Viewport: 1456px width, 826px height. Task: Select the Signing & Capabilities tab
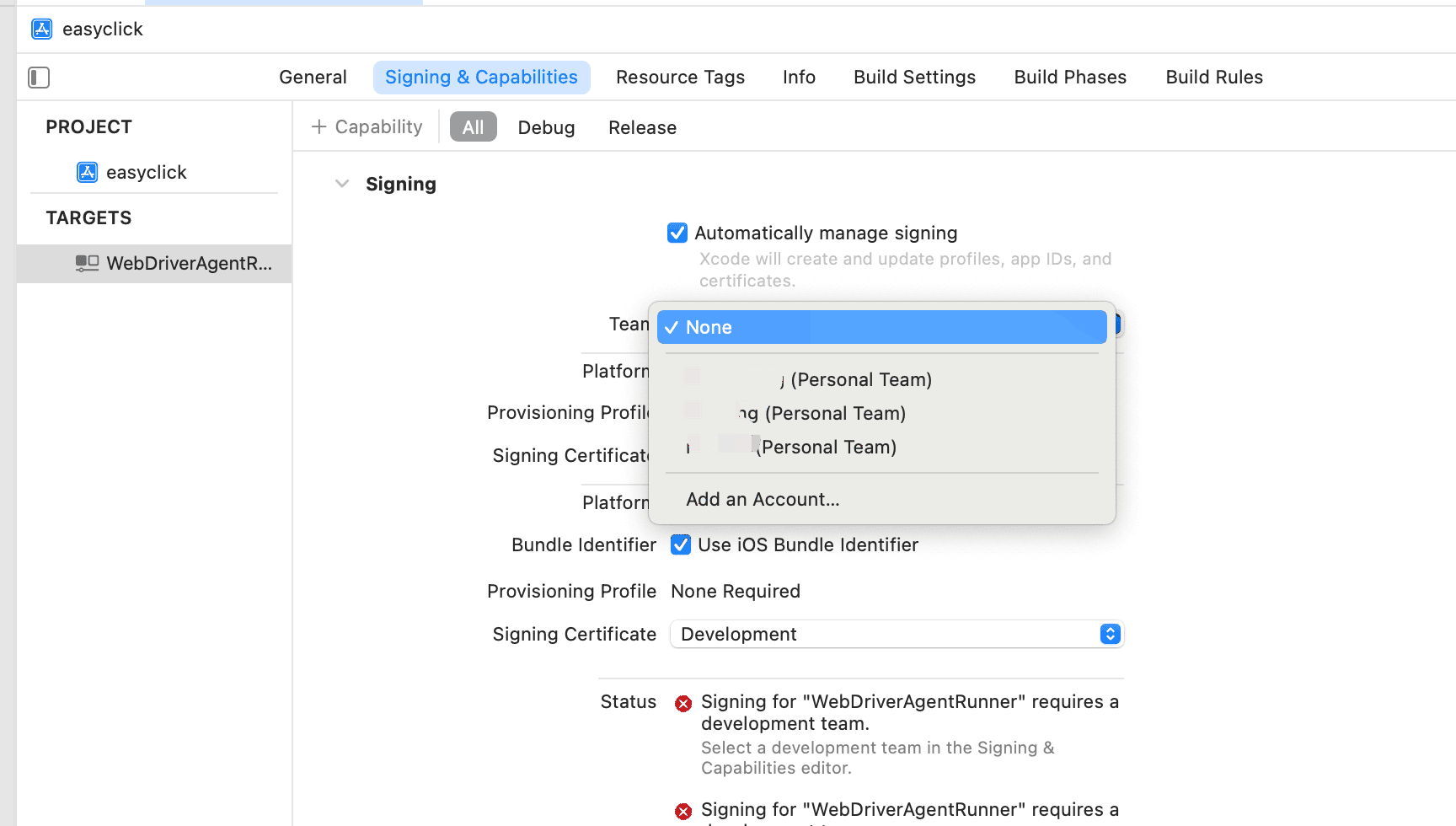481,78
